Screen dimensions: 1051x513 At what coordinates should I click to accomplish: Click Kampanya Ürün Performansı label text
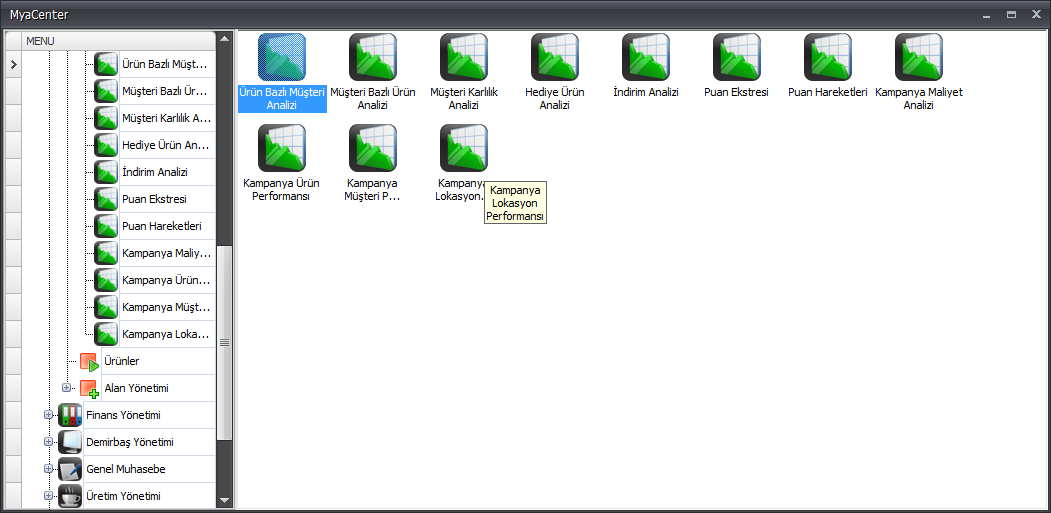282,190
